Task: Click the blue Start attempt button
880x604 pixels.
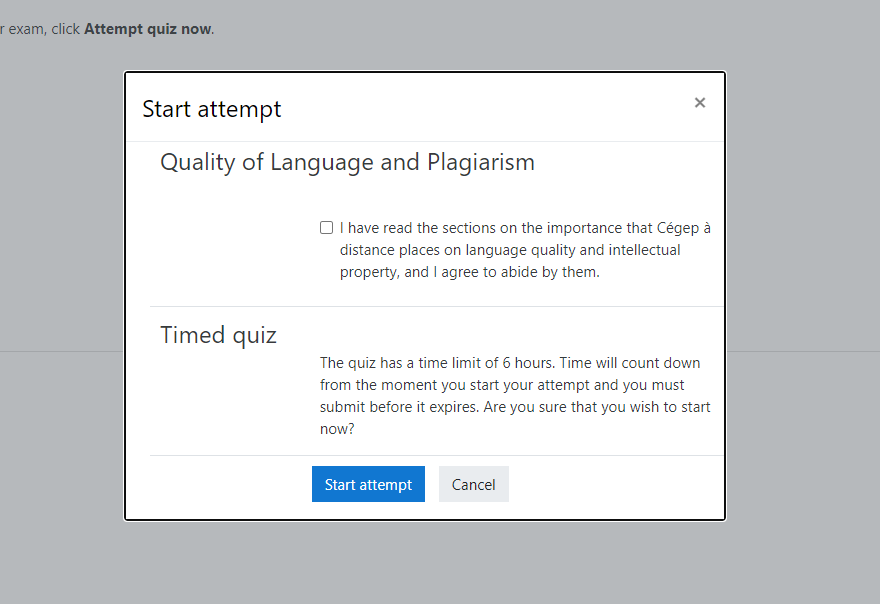Action: click(x=368, y=484)
